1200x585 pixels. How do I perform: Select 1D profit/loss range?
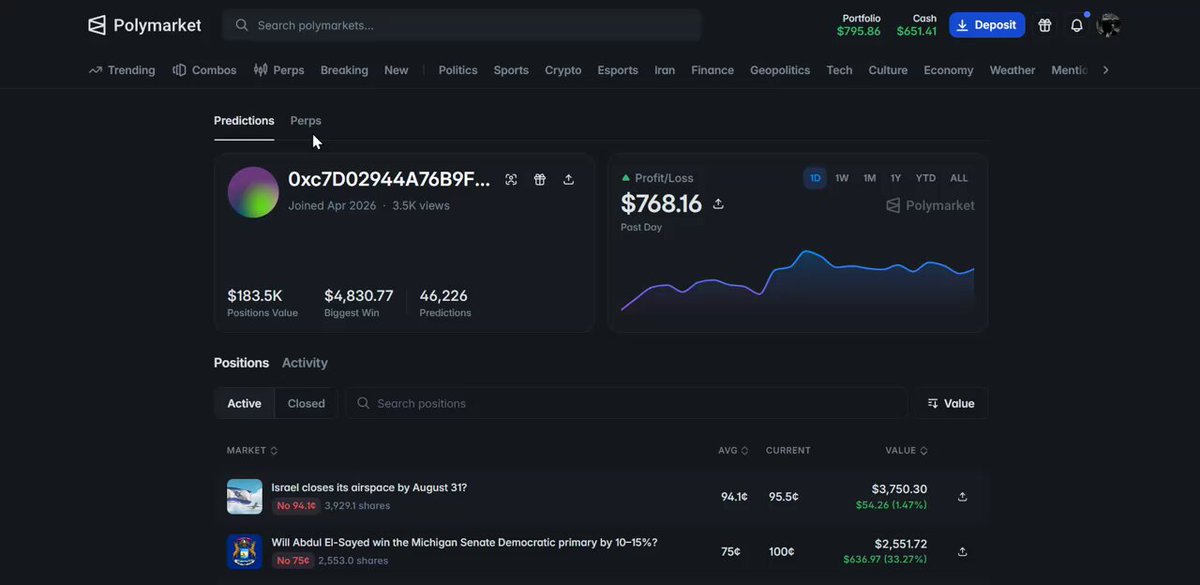(x=815, y=178)
